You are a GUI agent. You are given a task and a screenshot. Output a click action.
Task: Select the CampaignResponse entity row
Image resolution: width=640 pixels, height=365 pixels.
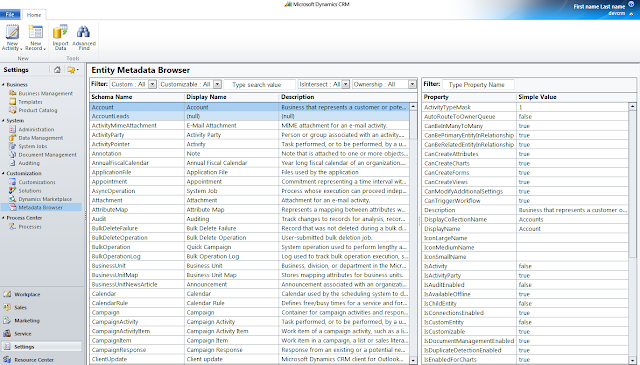(249, 350)
